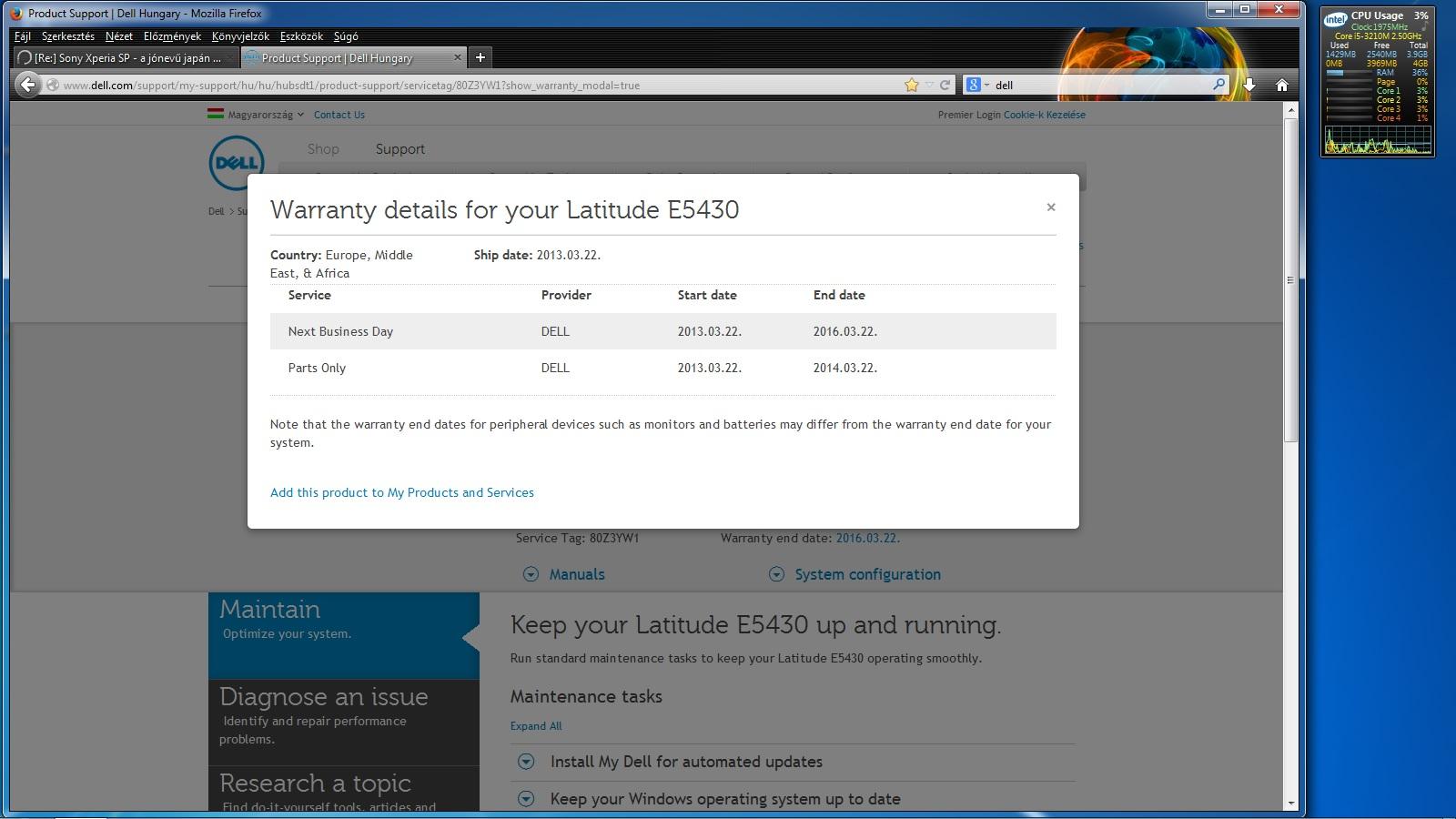Go to the Firefox home page icon
The height and width of the screenshot is (819, 1456).
coord(1281,85)
